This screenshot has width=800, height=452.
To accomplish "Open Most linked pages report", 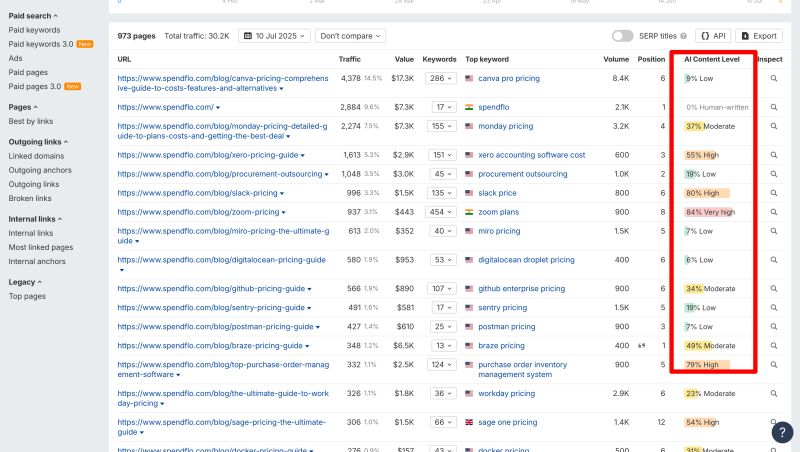I will point(41,247).
